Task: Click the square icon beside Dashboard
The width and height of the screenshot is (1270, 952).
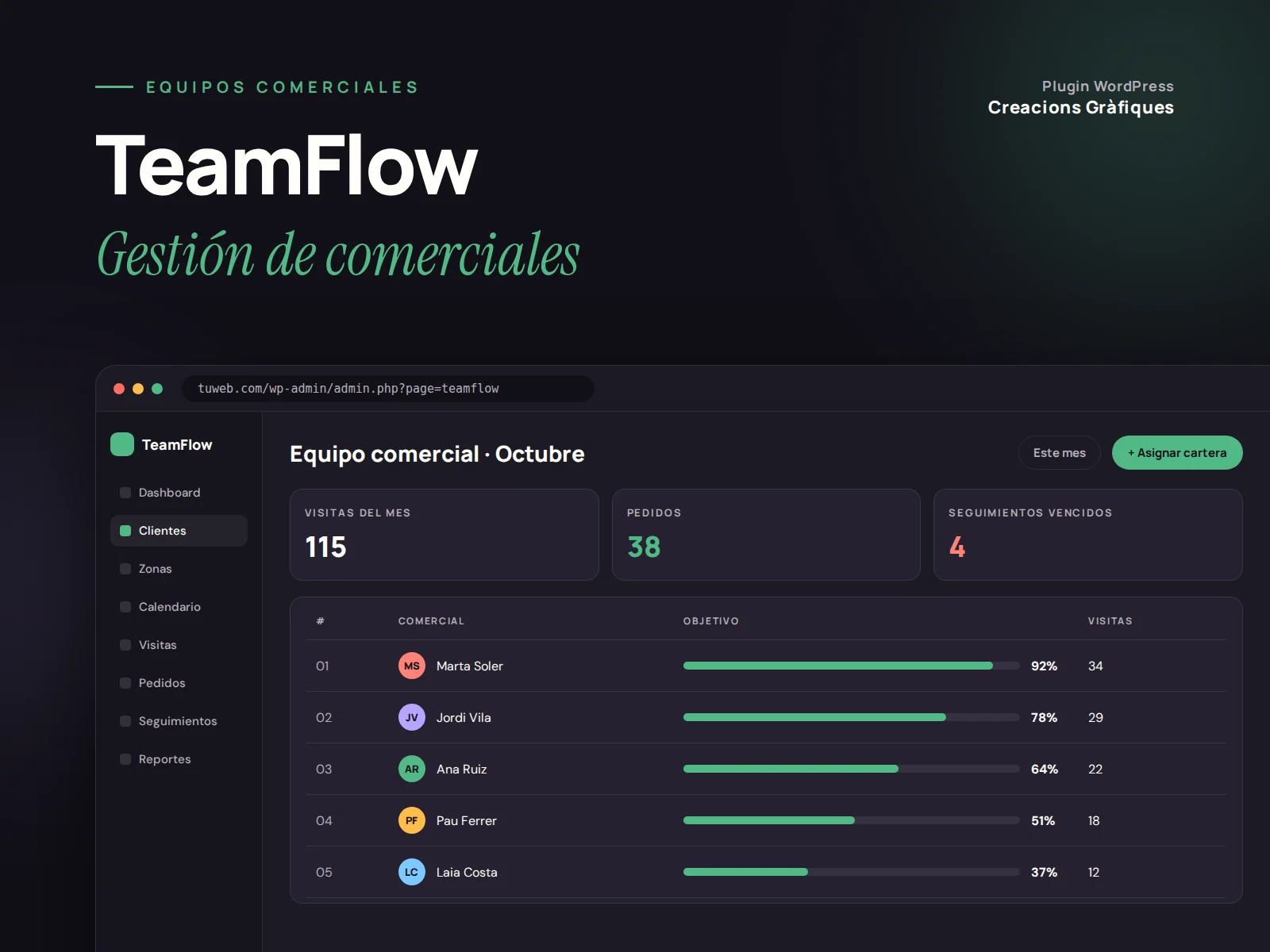Action: tap(125, 493)
